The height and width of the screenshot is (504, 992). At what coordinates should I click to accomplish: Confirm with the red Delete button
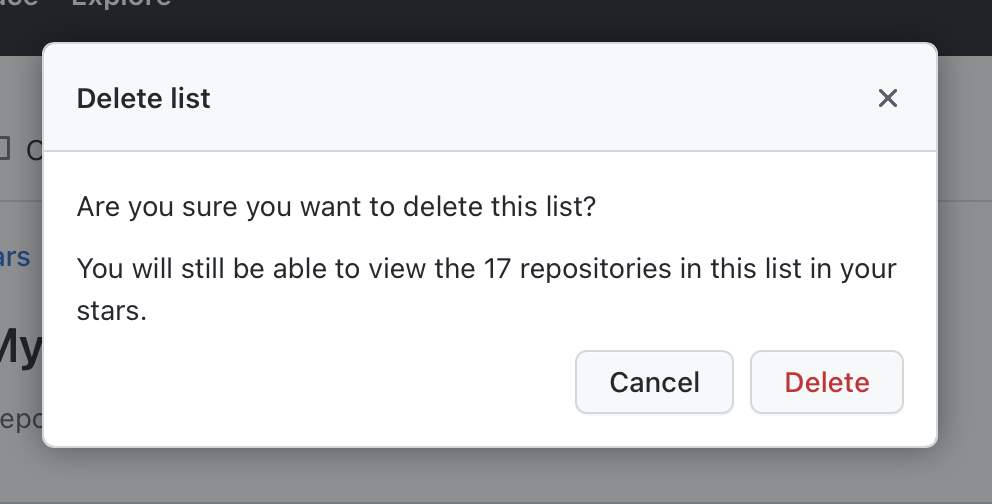click(x=827, y=382)
